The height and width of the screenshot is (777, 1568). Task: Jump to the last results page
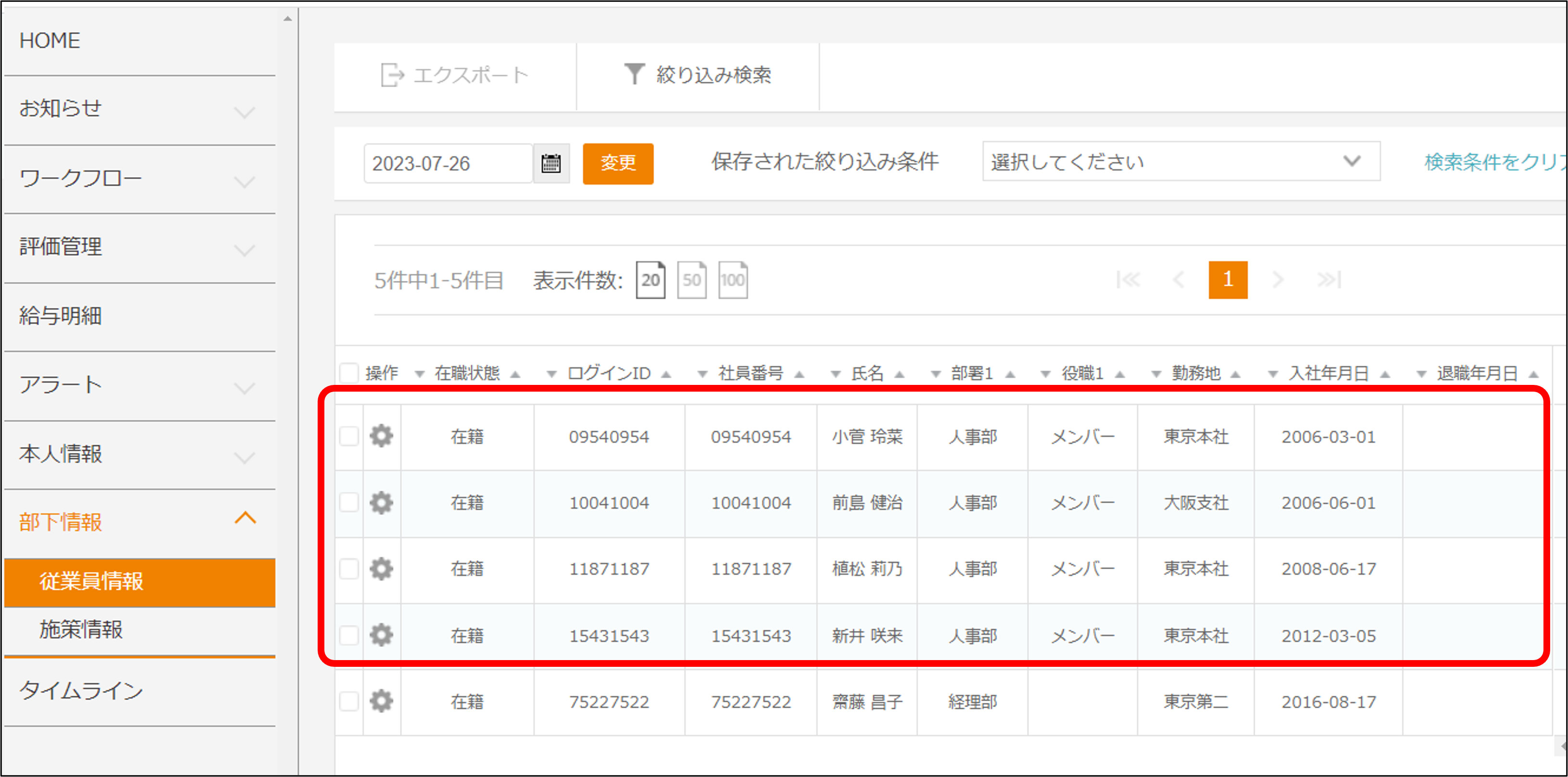(1329, 280)
